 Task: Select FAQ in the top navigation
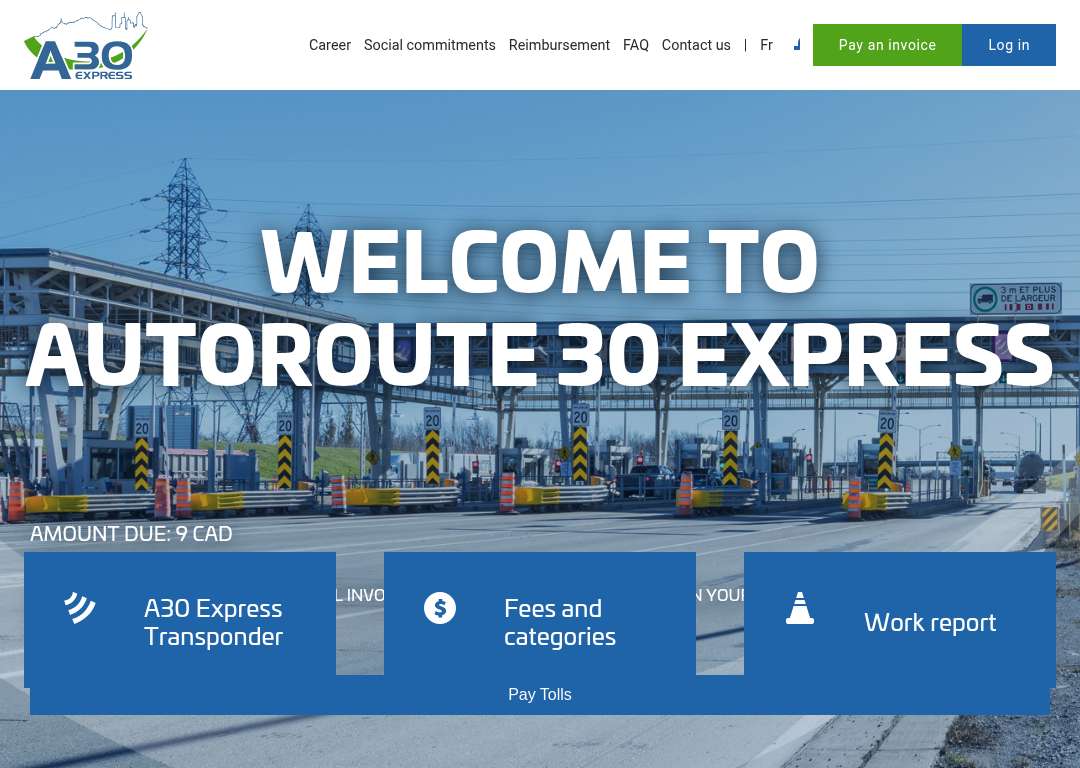[636, 45]
